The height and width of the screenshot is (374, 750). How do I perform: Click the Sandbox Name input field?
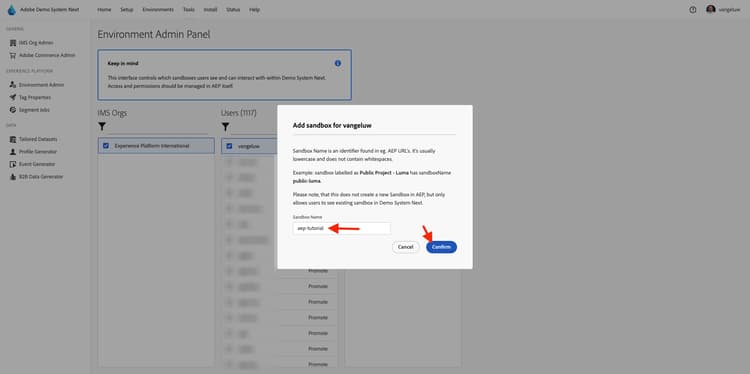point(342,229)
